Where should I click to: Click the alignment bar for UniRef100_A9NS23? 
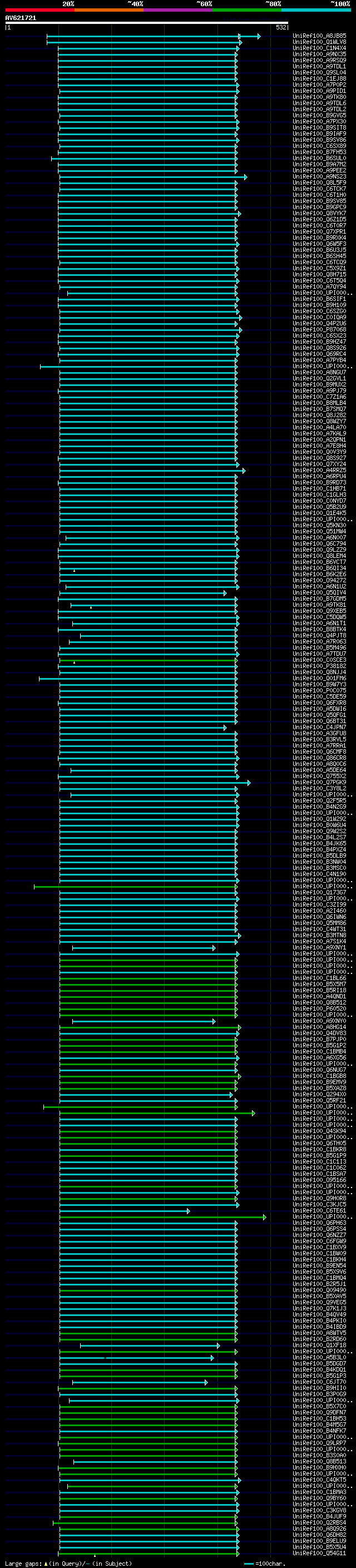point(154,177)
